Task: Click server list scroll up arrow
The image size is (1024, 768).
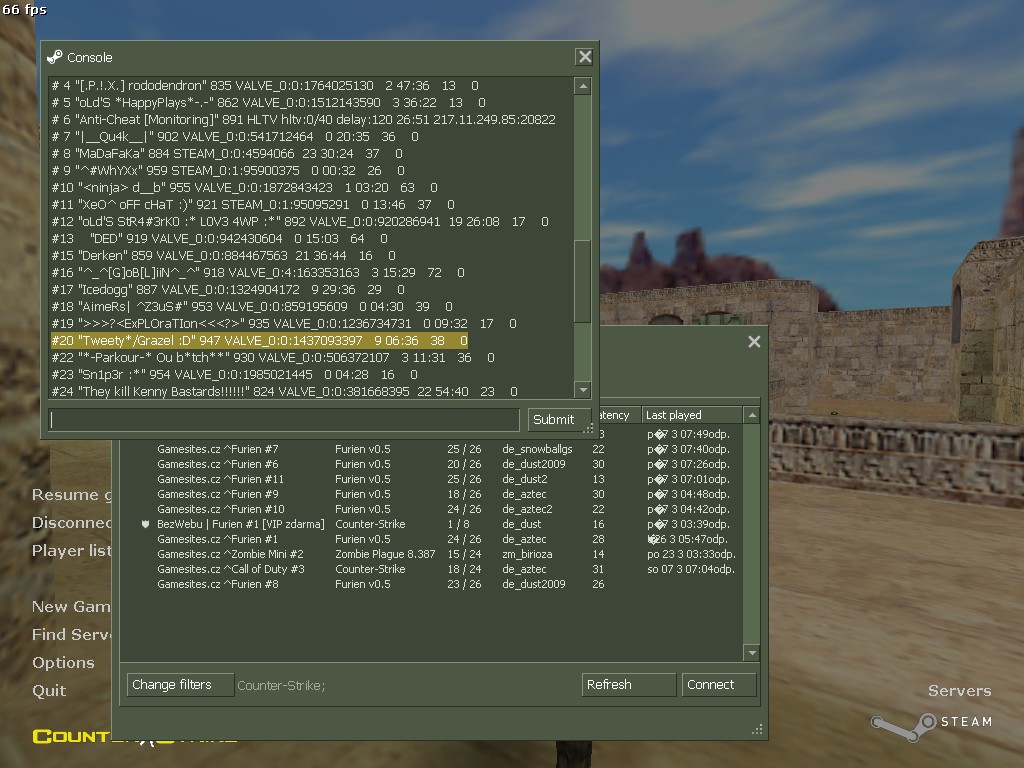Action: coord(752,415)
